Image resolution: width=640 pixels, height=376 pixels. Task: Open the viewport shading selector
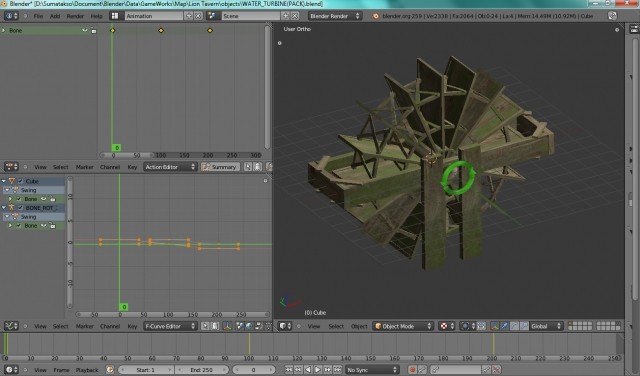[x=447, y=326]
